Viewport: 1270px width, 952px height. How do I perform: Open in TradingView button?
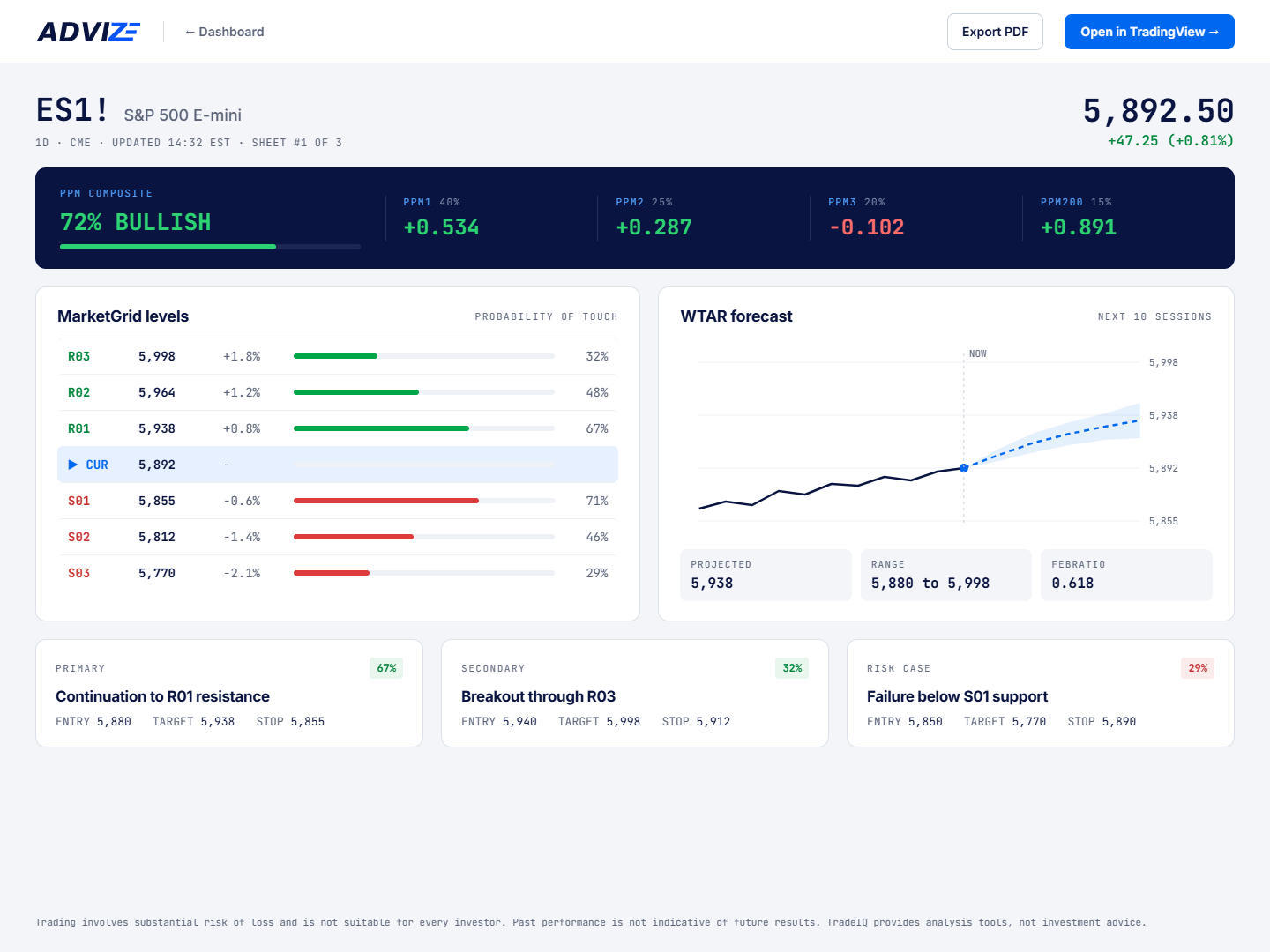[1149, 32]
